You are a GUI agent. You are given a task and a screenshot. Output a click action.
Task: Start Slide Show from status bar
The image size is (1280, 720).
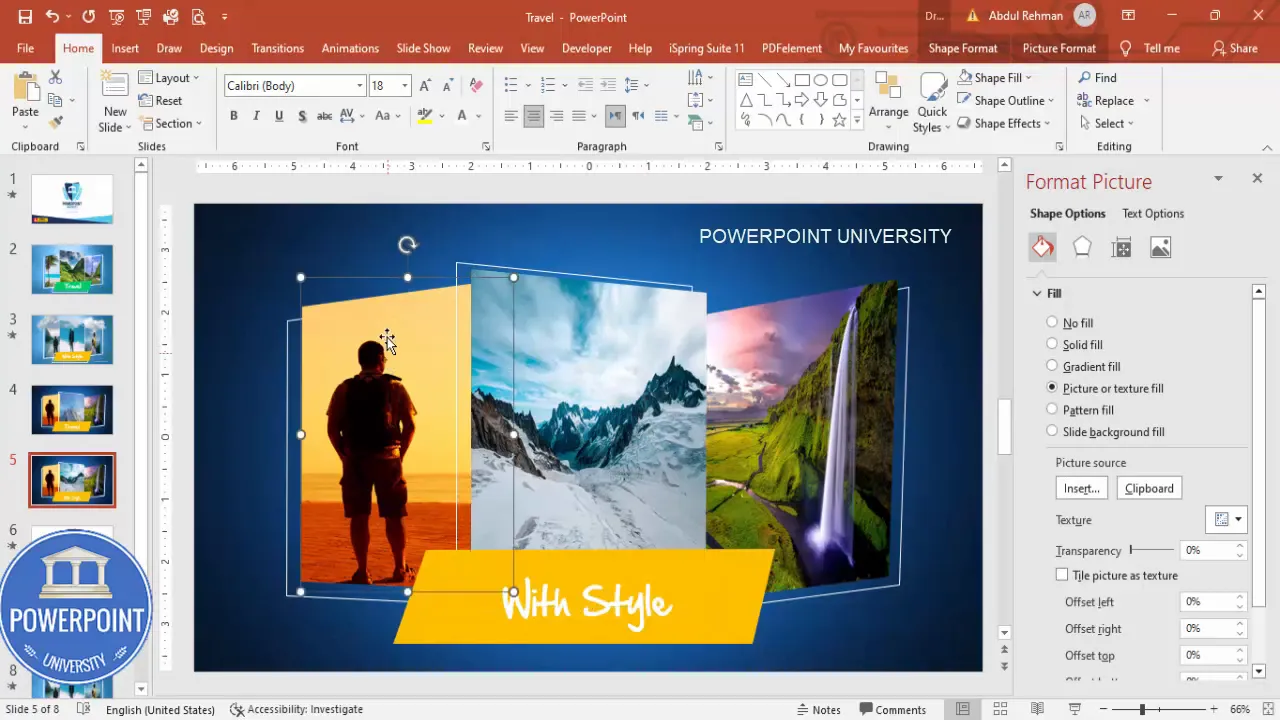tap(1074, 709)
